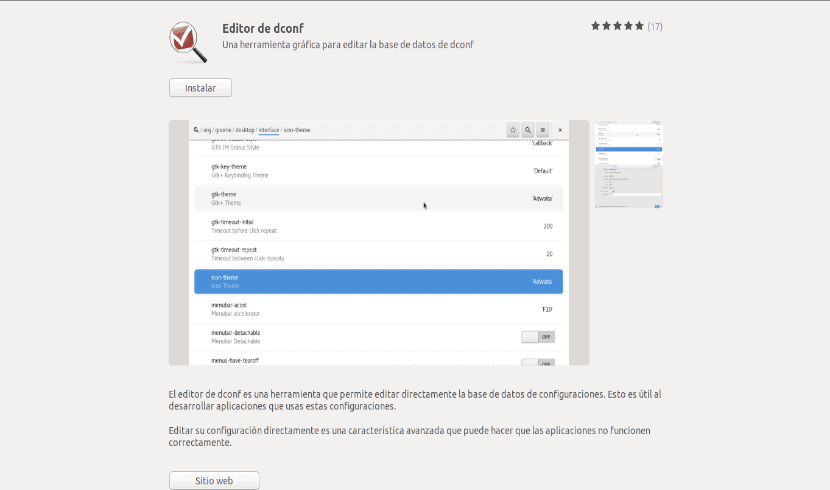The height and width of the screenshot is (490, 830).
Task: Click the highlighted icon-theme row
Action: 378,282
